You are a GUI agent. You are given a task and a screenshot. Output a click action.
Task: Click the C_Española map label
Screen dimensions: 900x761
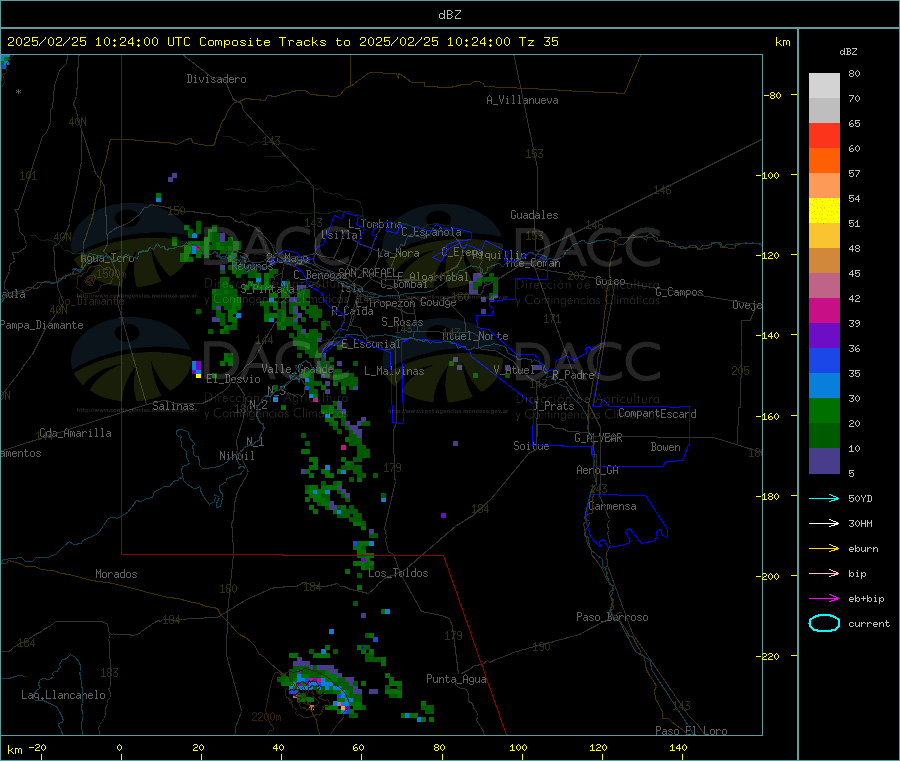pyautogui.click(x=432, y=232)
